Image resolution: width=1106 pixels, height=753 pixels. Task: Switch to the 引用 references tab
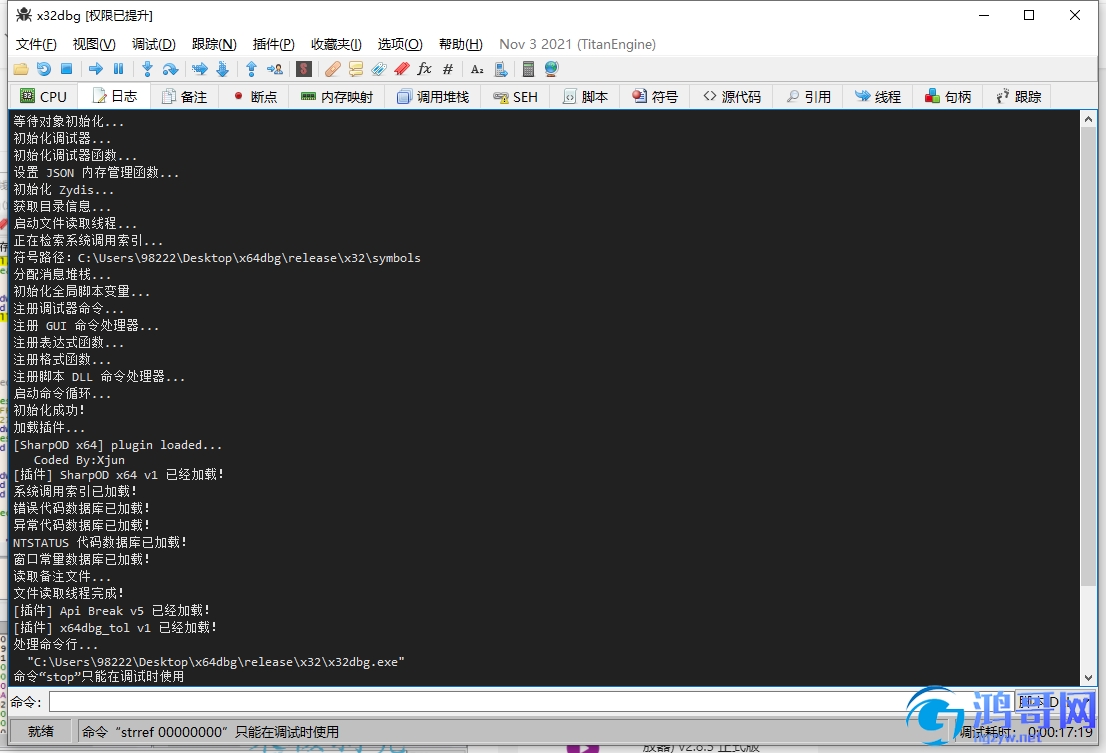808,97
